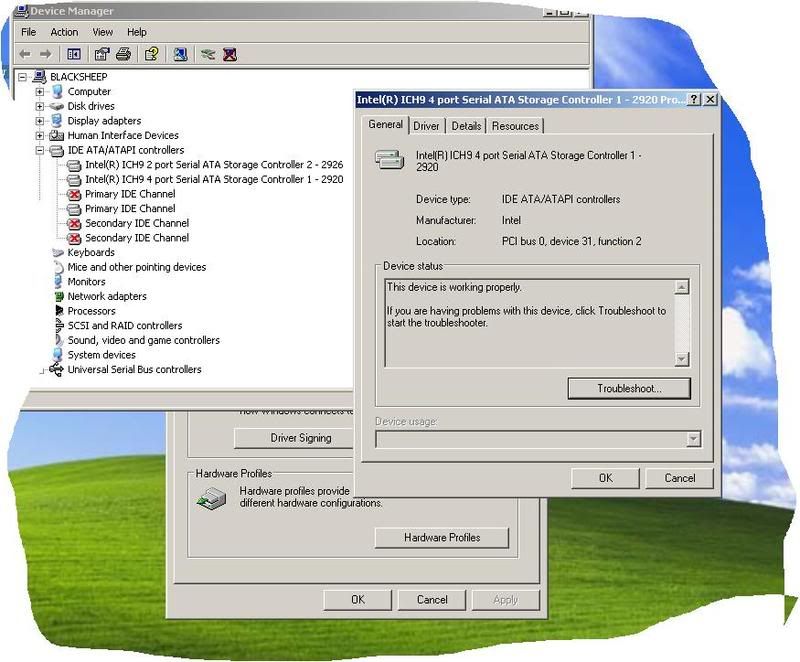Switch to the Driver tab

(x=426, y=126)
